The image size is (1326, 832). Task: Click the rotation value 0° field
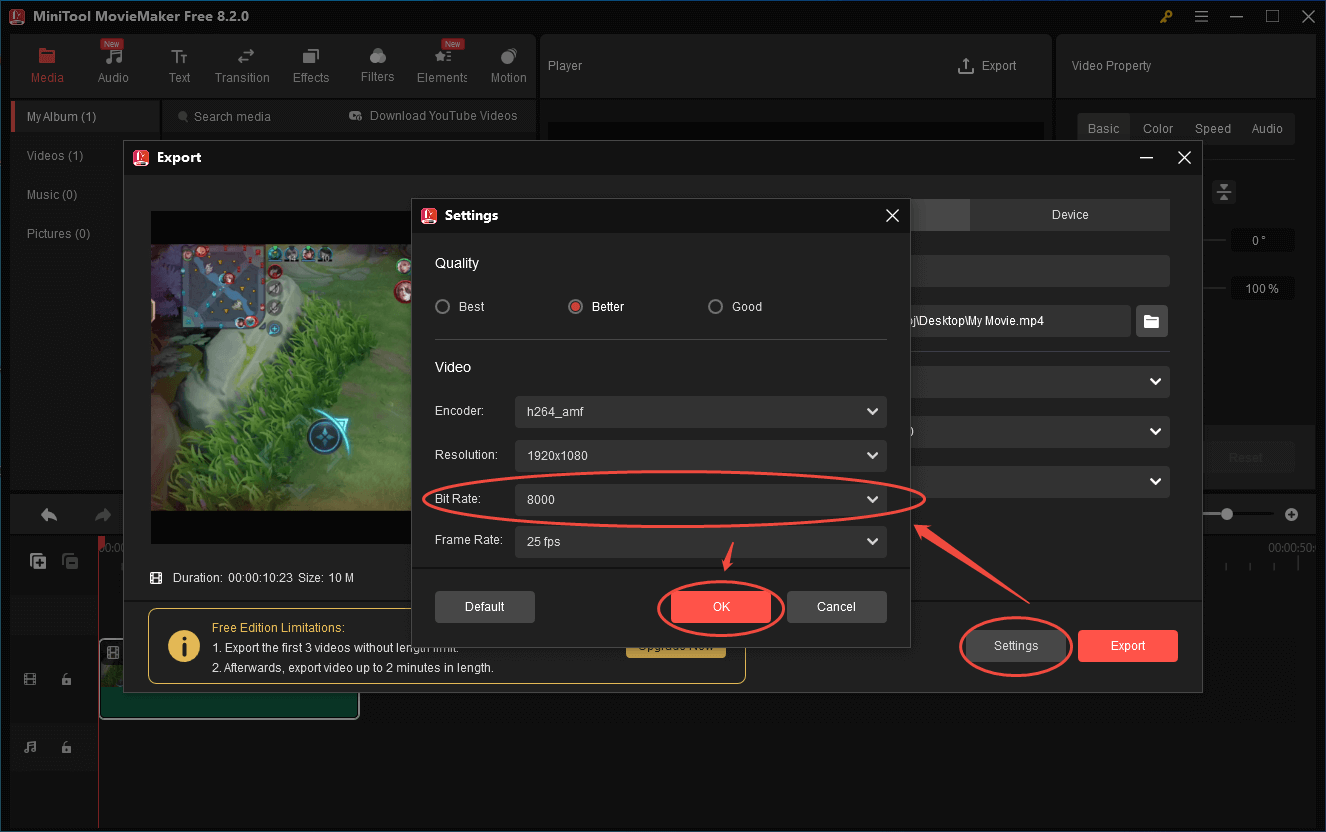1262,240
